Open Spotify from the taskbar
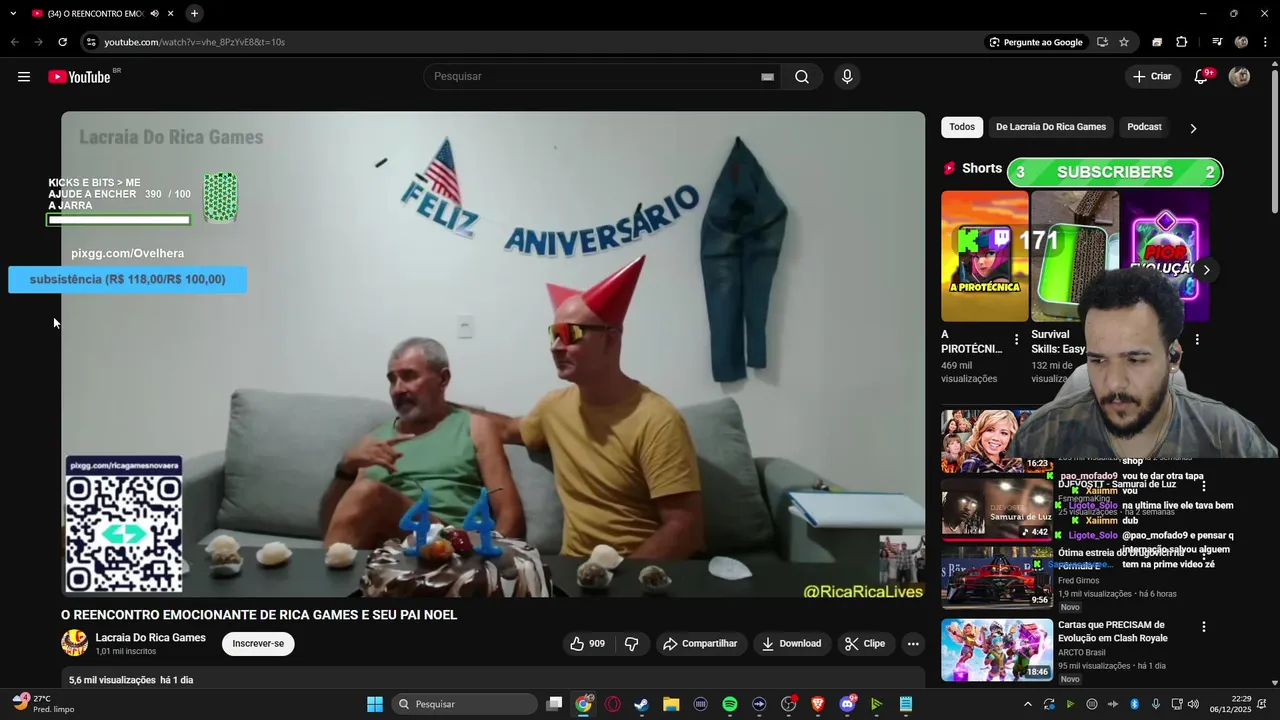This screenshot has width=1280, height=720. (x=730, y=704)
